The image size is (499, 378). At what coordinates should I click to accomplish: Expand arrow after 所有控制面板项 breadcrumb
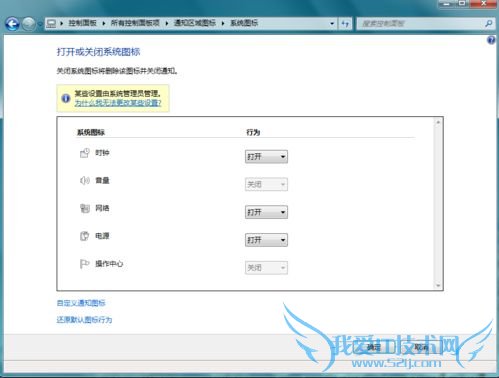pyautogui.click(x=167, y=23)
